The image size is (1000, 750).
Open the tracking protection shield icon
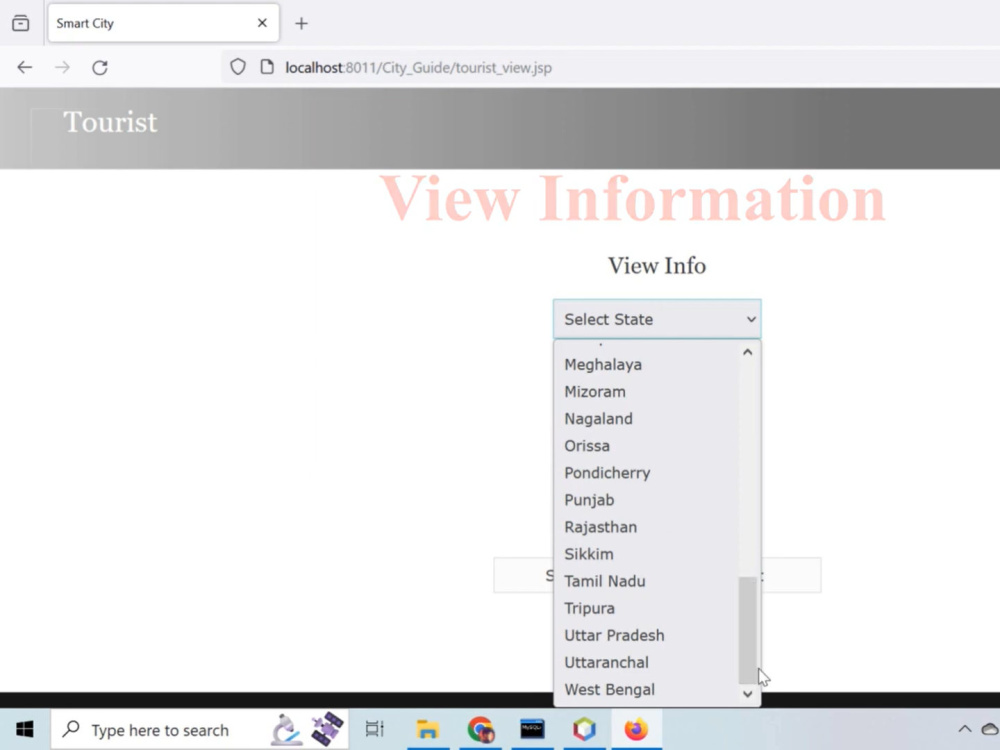pyautogui.click(x=238, y=67)
